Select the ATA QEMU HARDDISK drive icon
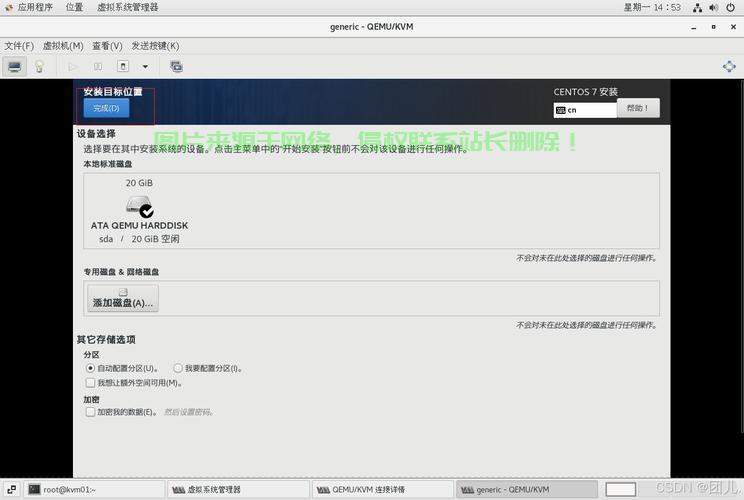 coord(140,206)
